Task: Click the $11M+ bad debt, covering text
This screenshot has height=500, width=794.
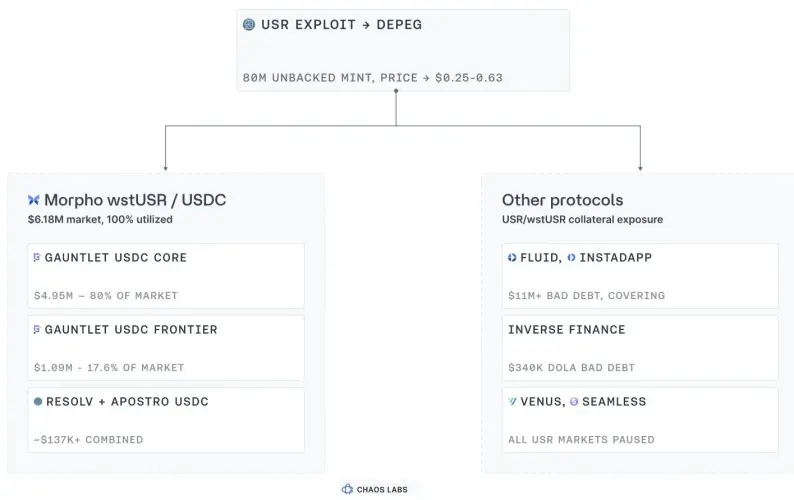Action: pyautogui.click(x=586, y=295)
